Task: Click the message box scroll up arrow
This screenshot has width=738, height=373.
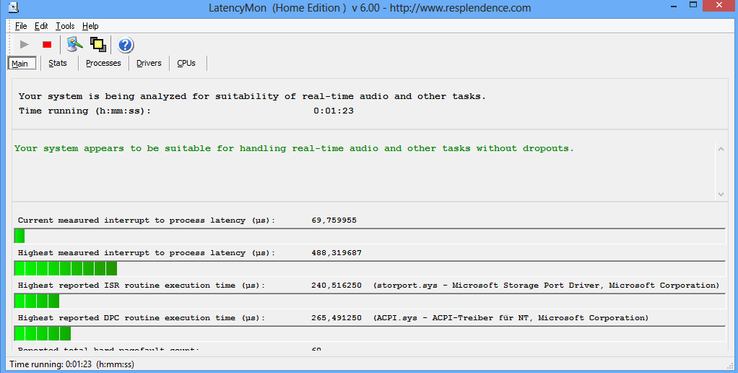Action: [721, 149]
